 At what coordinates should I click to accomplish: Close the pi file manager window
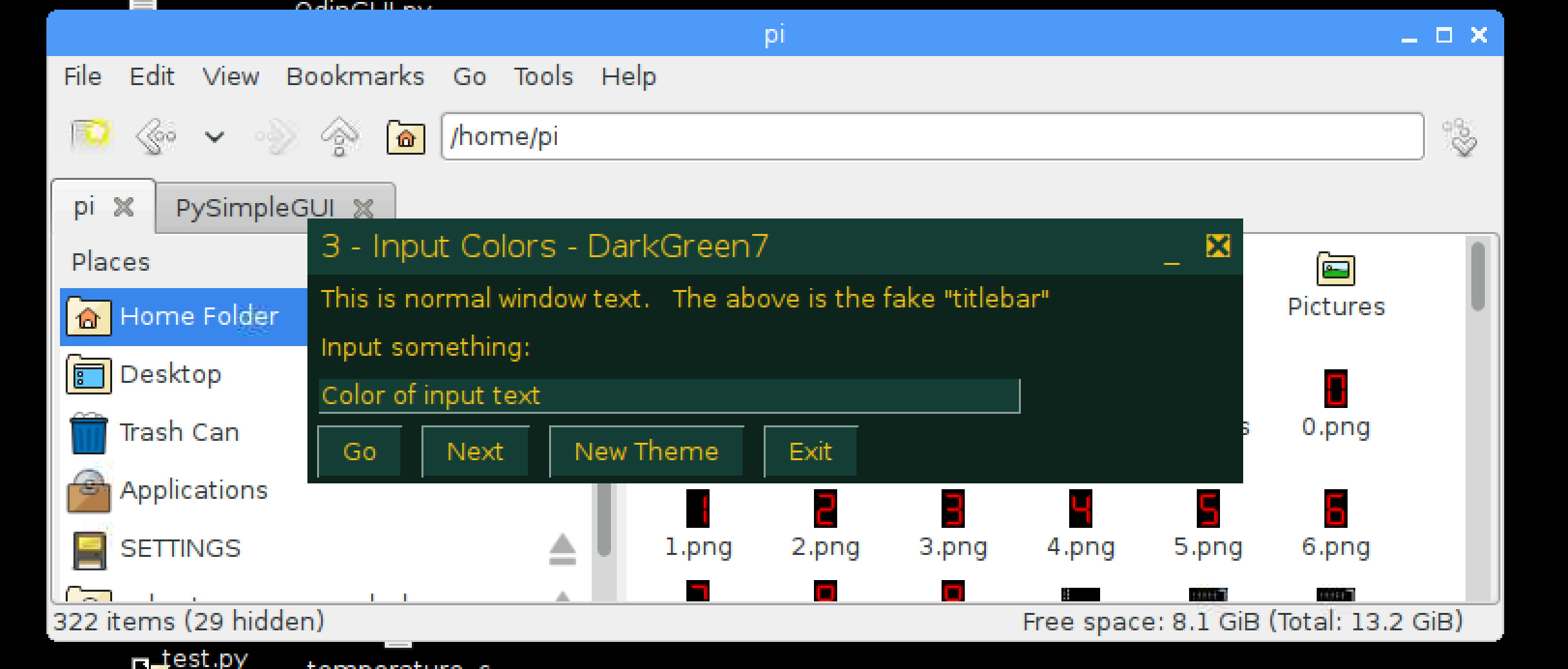coord(1478,35)
